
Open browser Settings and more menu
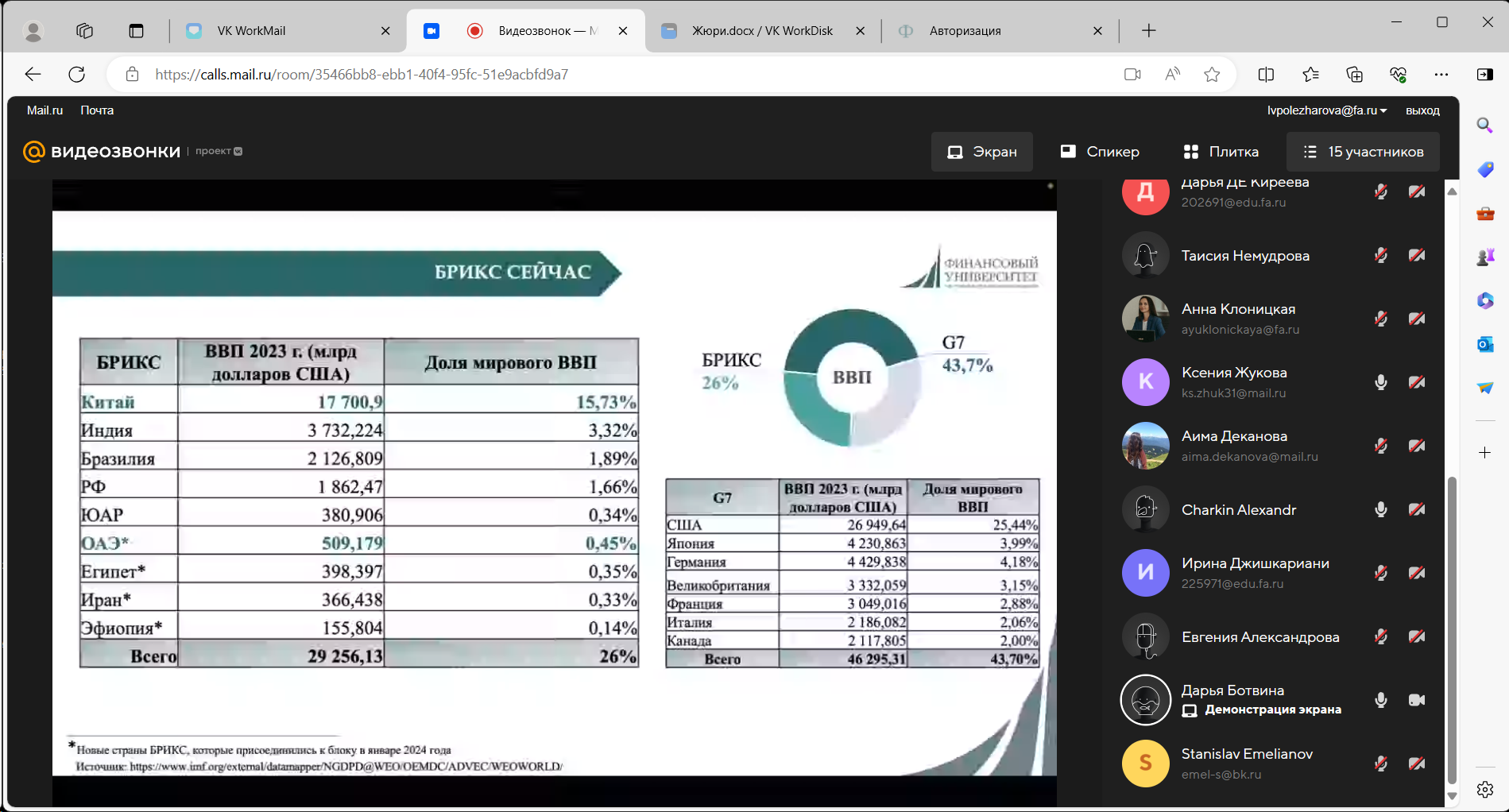tap(1441, 75)
